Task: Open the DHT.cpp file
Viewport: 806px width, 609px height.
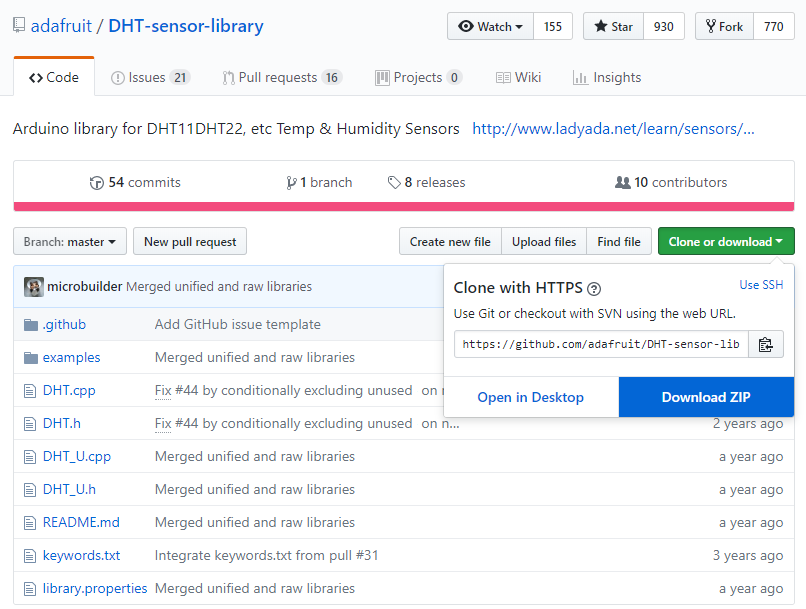Action: (x=69, y=390)
